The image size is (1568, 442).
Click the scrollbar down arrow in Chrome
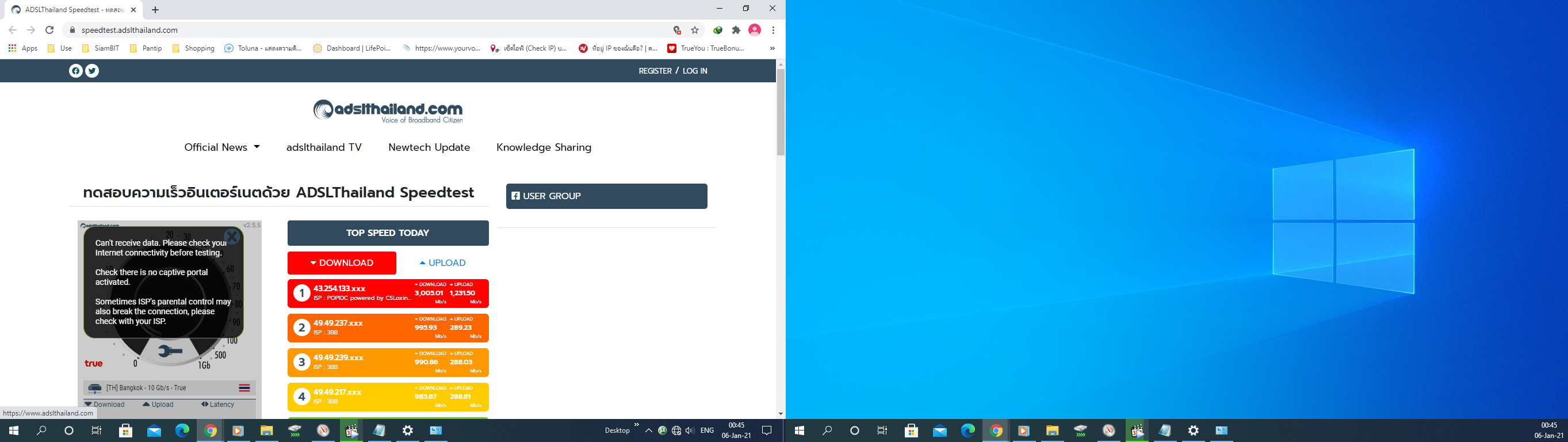pos(781,414)
